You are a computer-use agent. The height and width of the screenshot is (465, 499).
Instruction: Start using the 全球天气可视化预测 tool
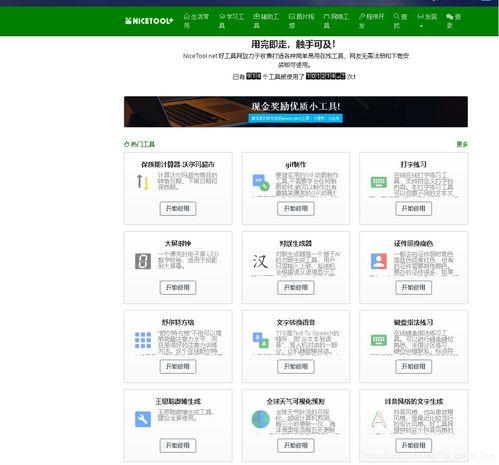click(296, 445)
